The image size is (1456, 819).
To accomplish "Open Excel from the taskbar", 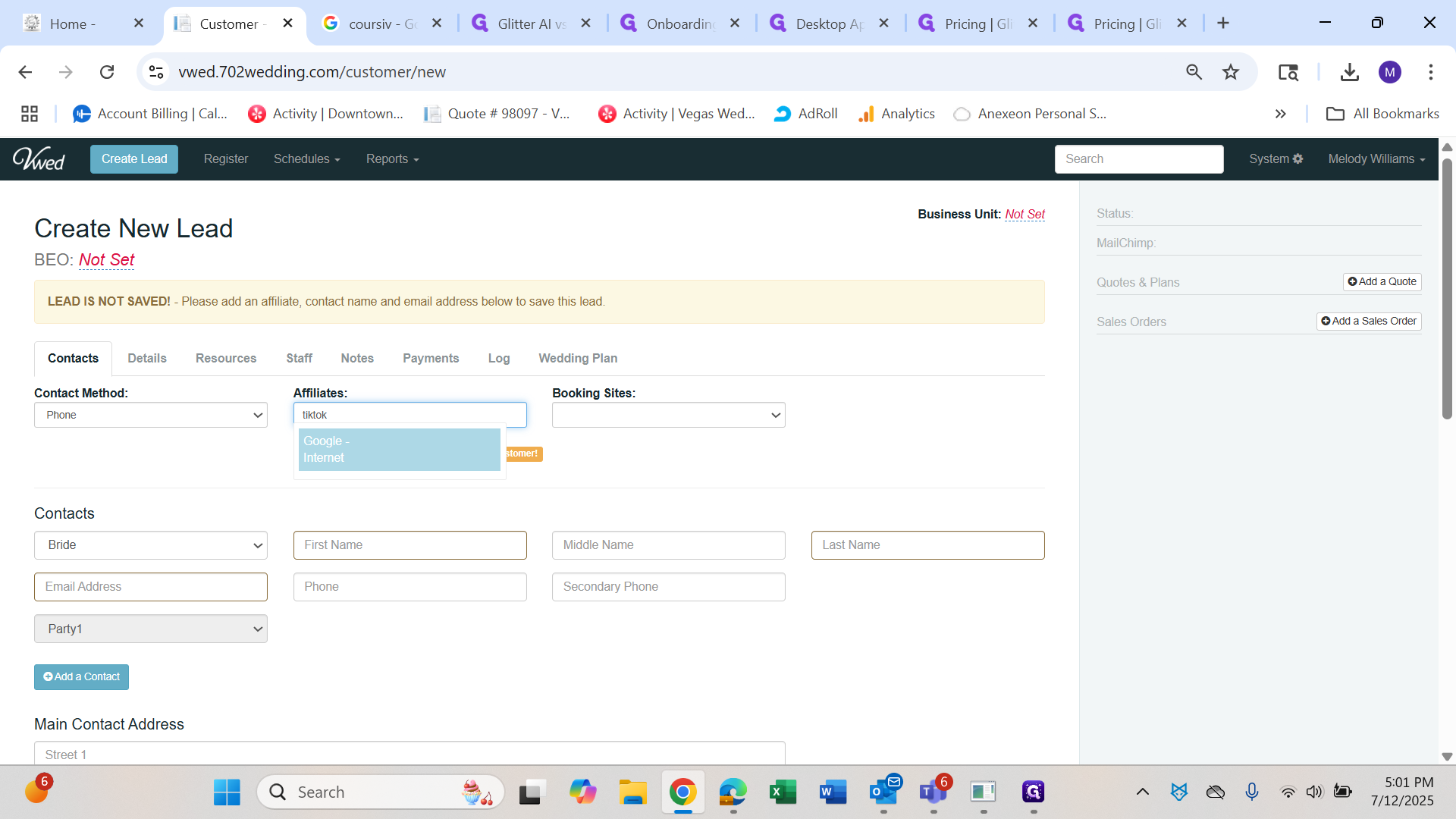I will (783, 792).
